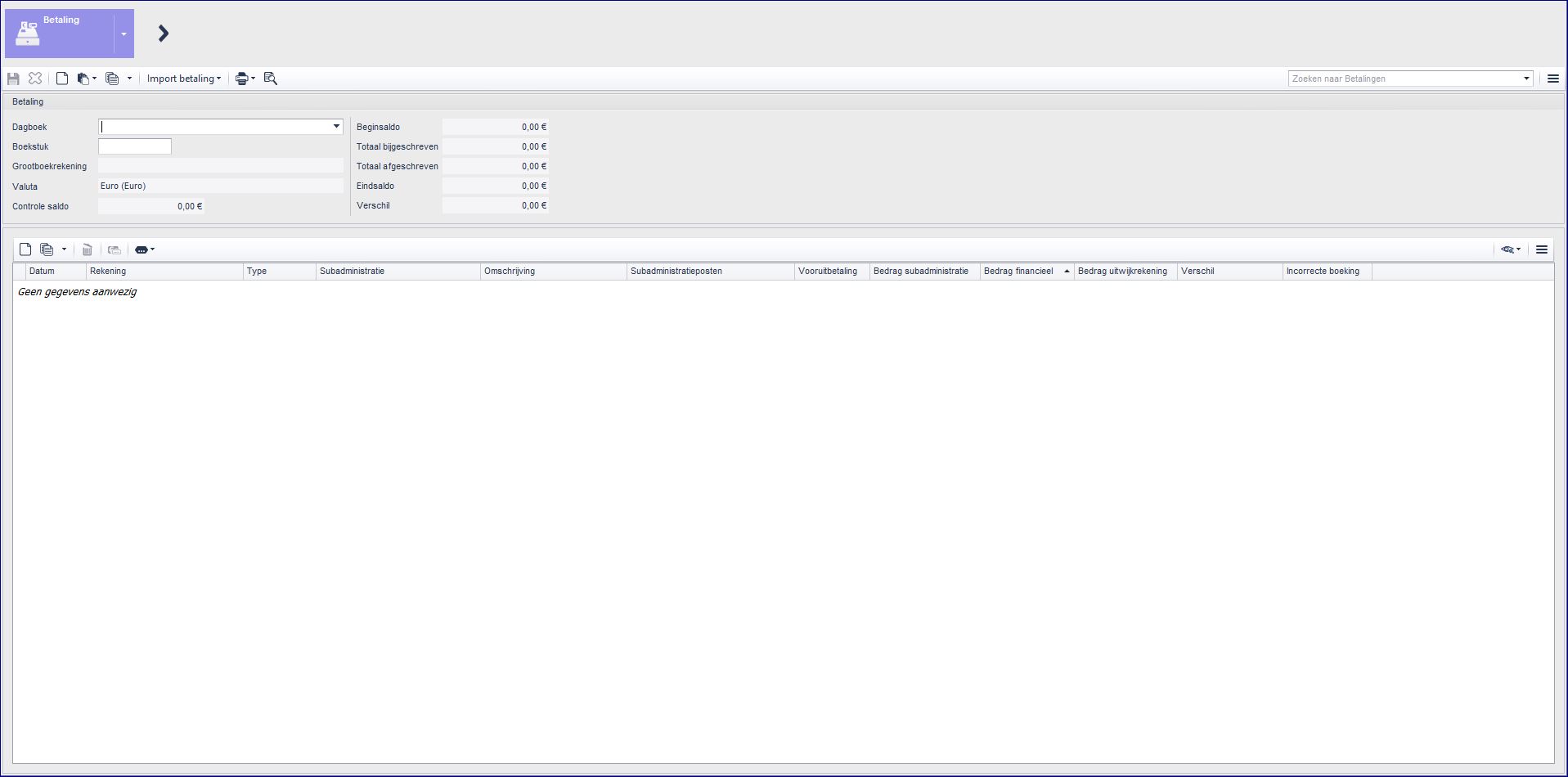Image resolution: width=1568 pixels, height=777 pixels.
Task: Click the greyed card icon in grid toolbar
Action: point(115,249)
